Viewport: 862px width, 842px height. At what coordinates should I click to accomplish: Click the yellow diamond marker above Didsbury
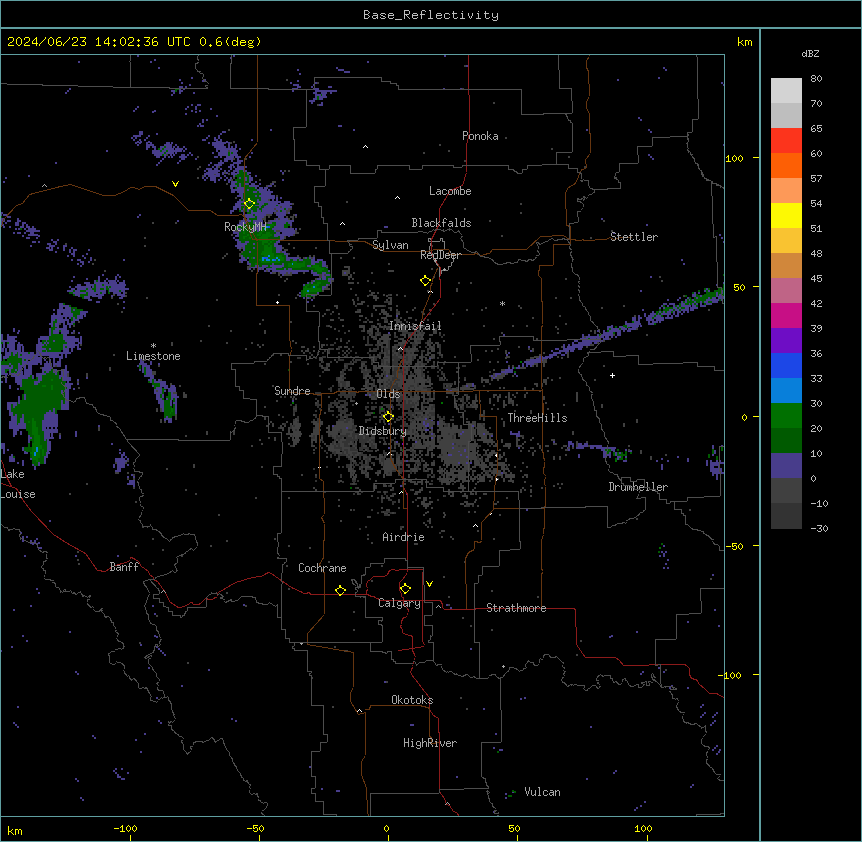click(x=388, y=417)
